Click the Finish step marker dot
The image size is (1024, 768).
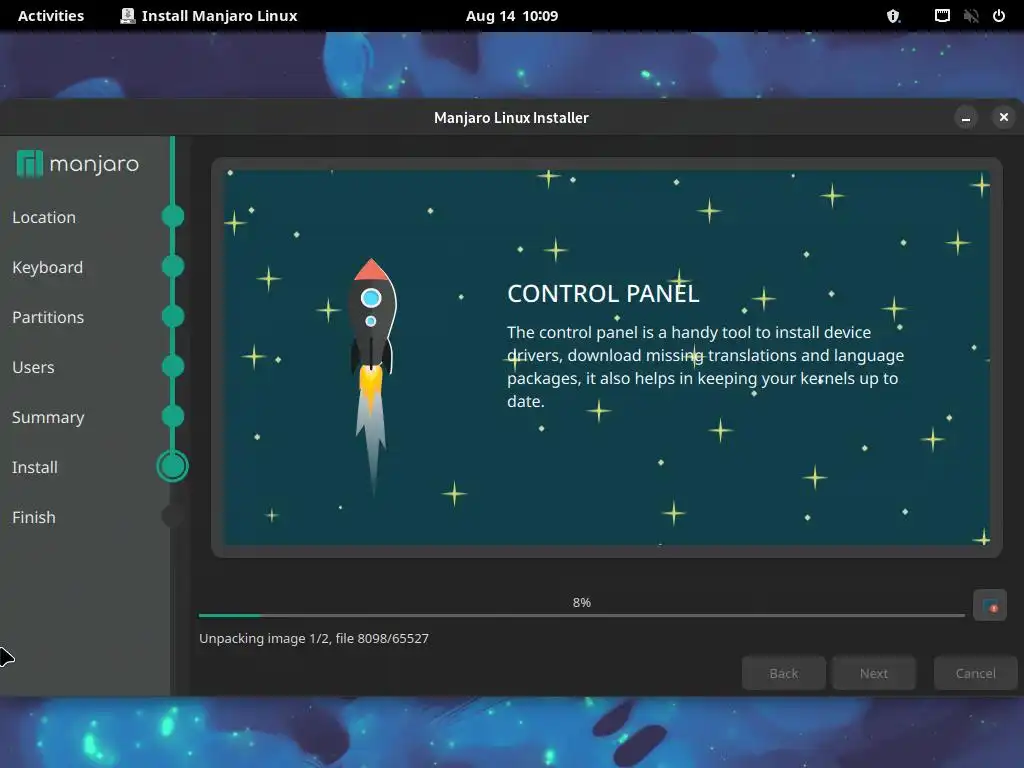click(x=172, y=516)
